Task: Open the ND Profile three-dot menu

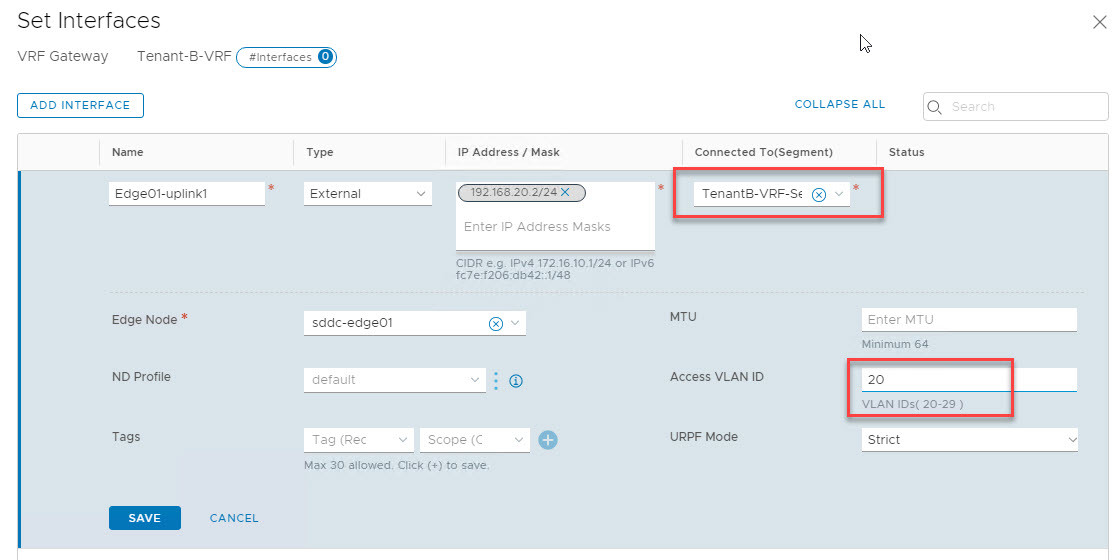Action: pos(496,380)
